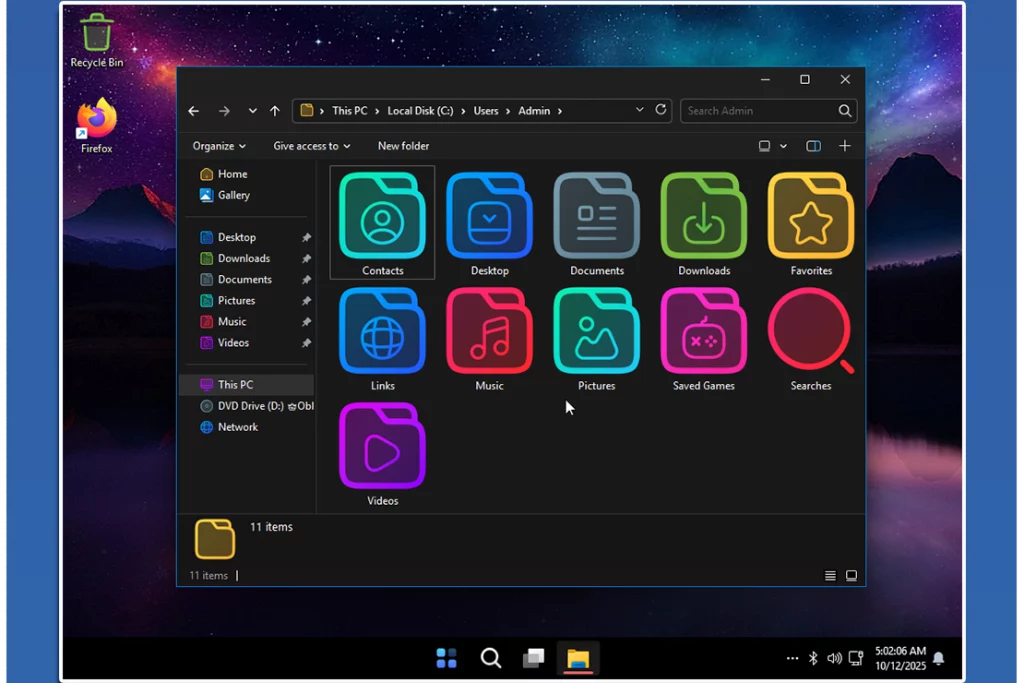Switch to details view in status bar
Screen dimensions: 1024x683
[830, 576]
